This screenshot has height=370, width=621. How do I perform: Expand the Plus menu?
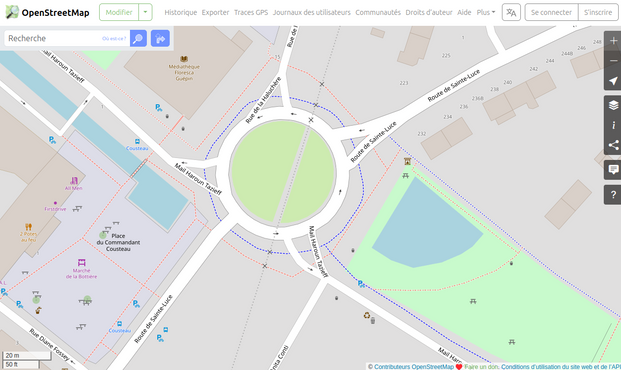click(486, 12)
